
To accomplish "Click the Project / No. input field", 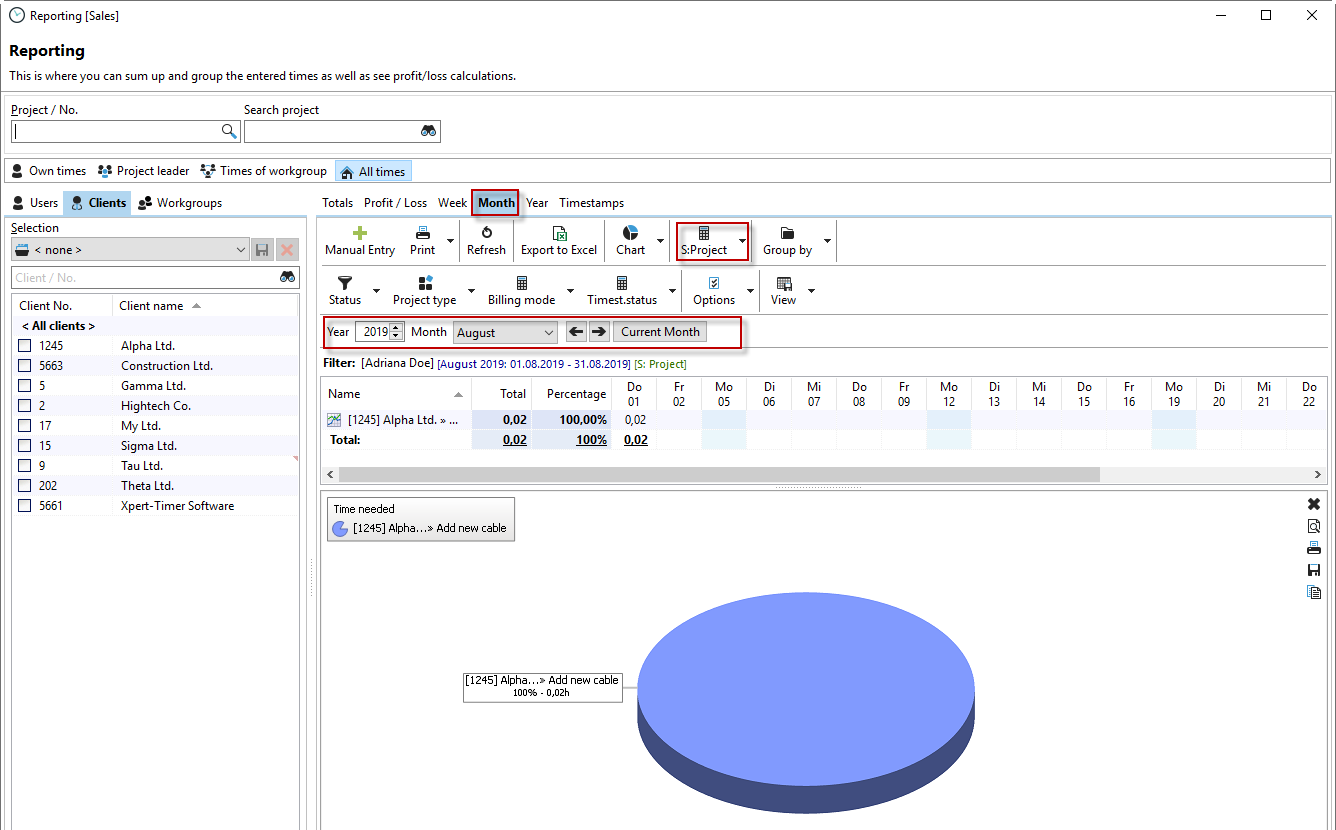I will click(x=115, y=131).
